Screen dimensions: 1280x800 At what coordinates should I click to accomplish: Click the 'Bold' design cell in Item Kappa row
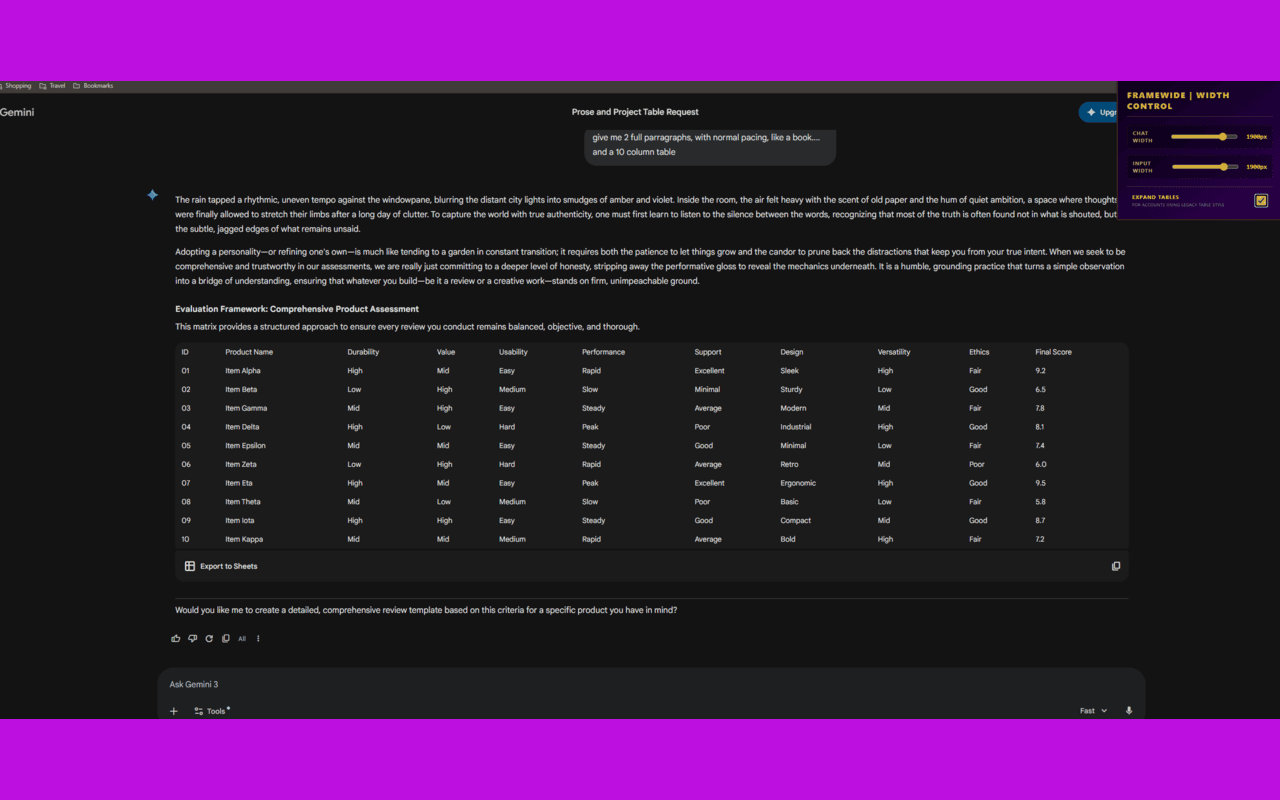[789, 539]
